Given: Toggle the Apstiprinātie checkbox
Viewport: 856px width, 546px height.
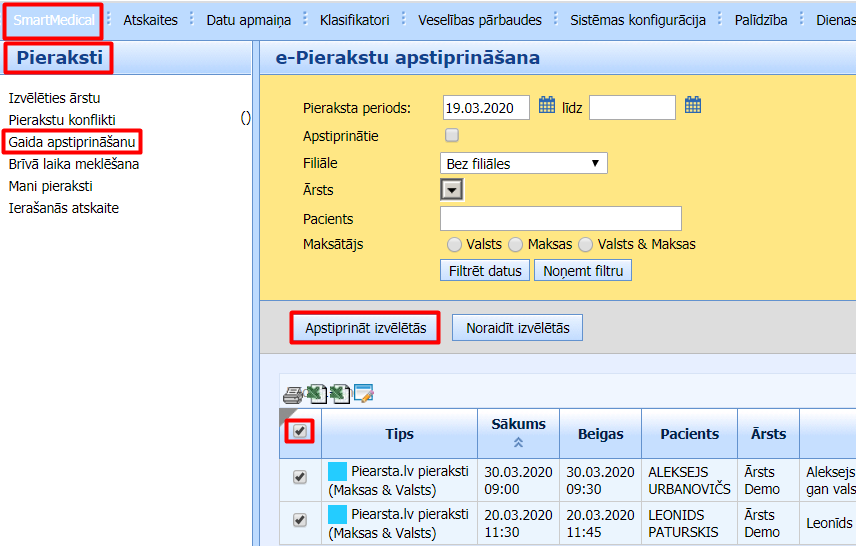Looking at the screenshot, I should (x=452, y=135).
